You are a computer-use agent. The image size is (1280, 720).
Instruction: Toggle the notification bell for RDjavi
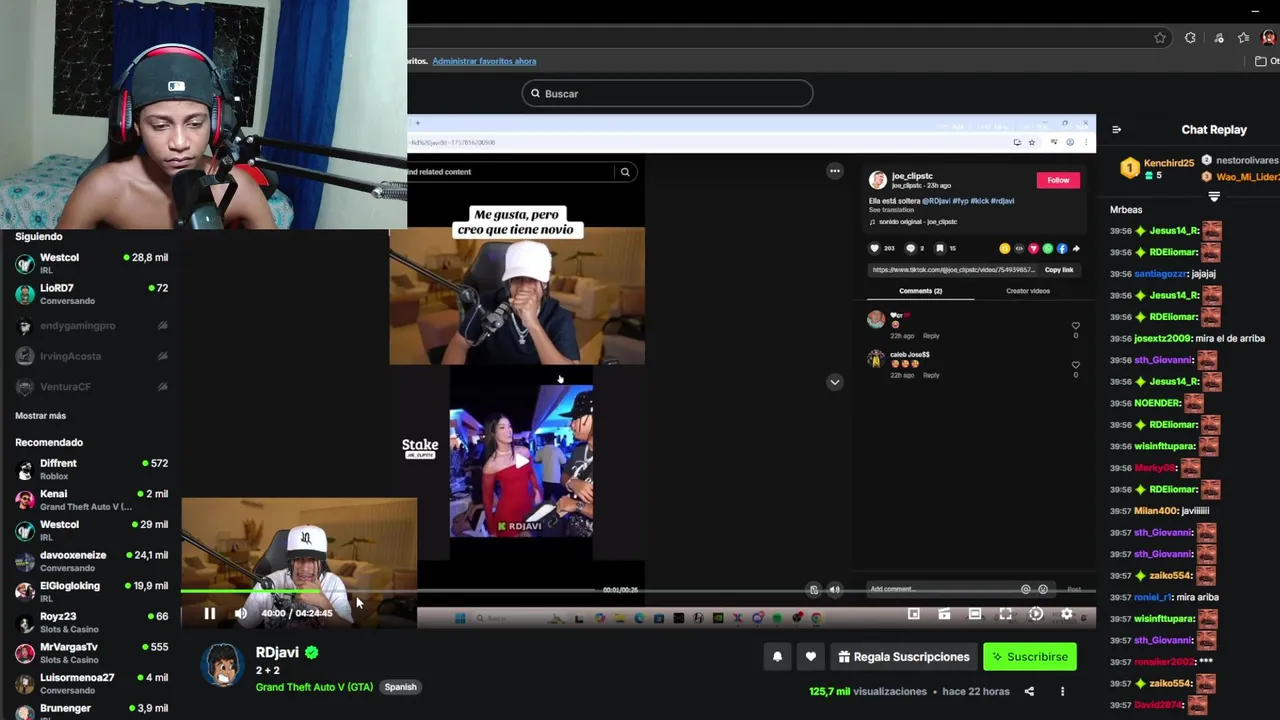click(x=777, y=657)
